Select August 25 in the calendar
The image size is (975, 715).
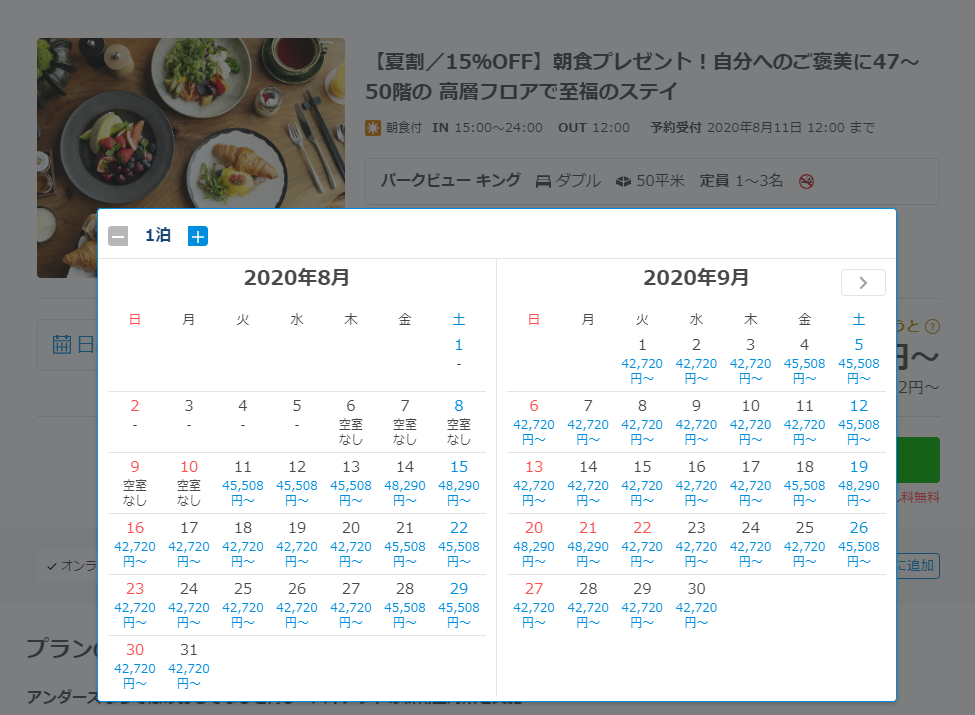click(243, 605)
